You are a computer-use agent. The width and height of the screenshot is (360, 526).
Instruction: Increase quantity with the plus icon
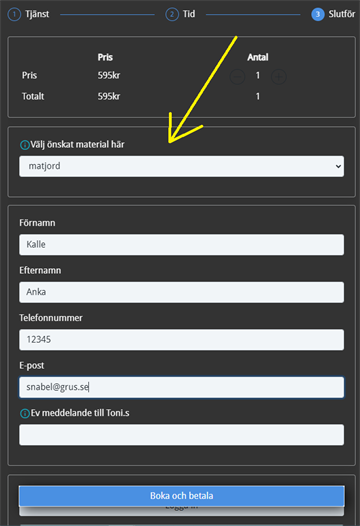click(278, 77)
